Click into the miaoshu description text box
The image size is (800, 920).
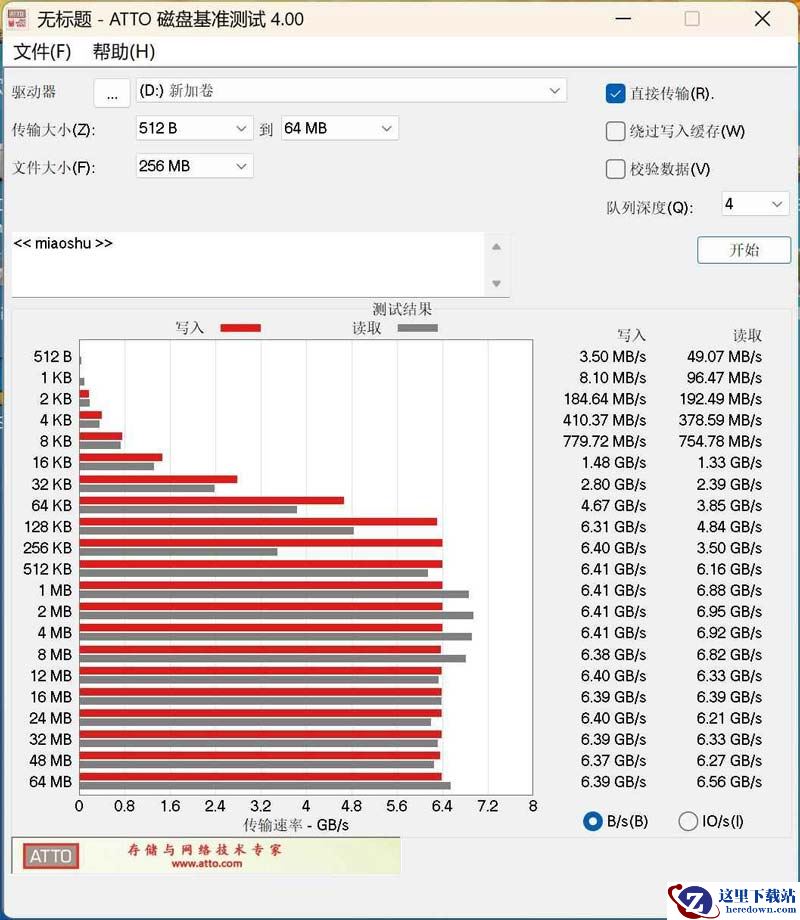(248, 264)
